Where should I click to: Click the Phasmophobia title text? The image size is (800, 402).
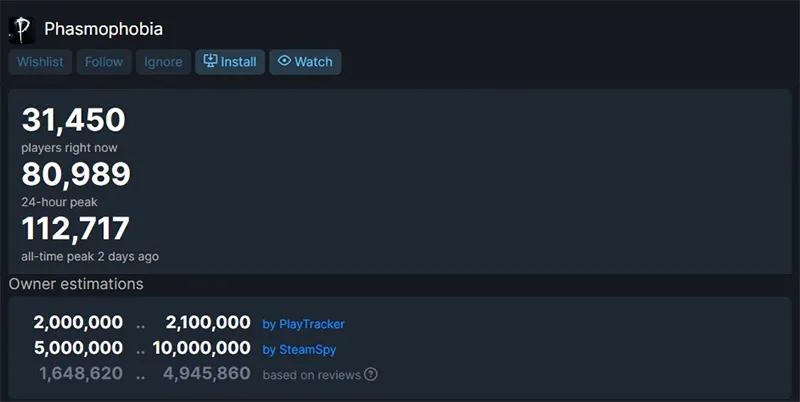[x=103, y=29]
